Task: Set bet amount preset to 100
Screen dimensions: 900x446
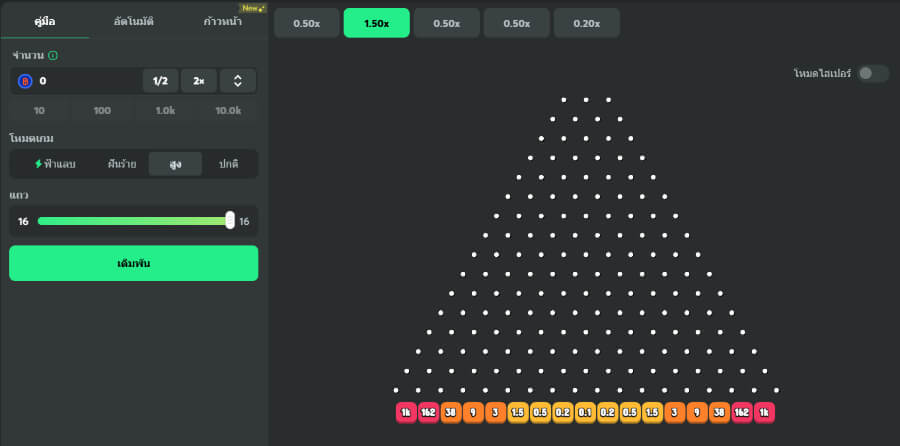Action: pyautogui.click(x=102, y=110)
